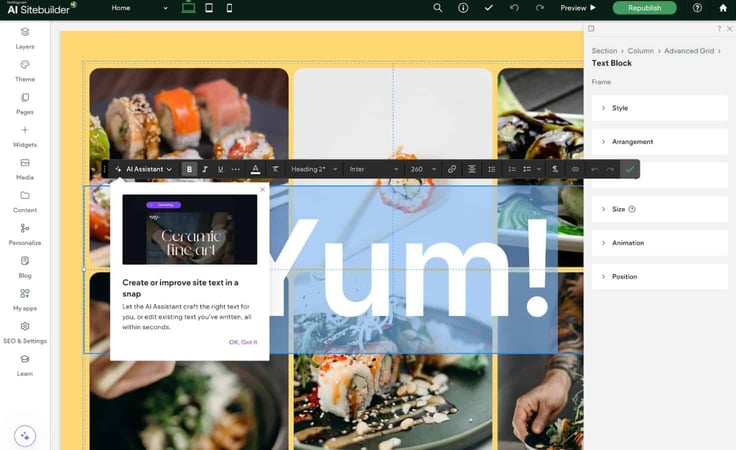Open the Pages panel
The image size is (736, 450).
point(25,104)
